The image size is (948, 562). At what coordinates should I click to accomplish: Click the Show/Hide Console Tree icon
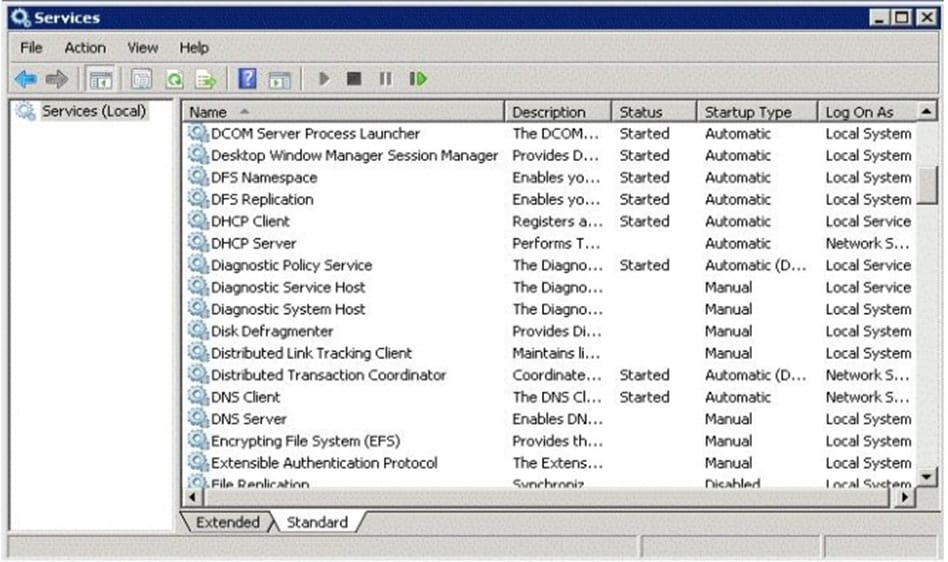click(100, 79)
